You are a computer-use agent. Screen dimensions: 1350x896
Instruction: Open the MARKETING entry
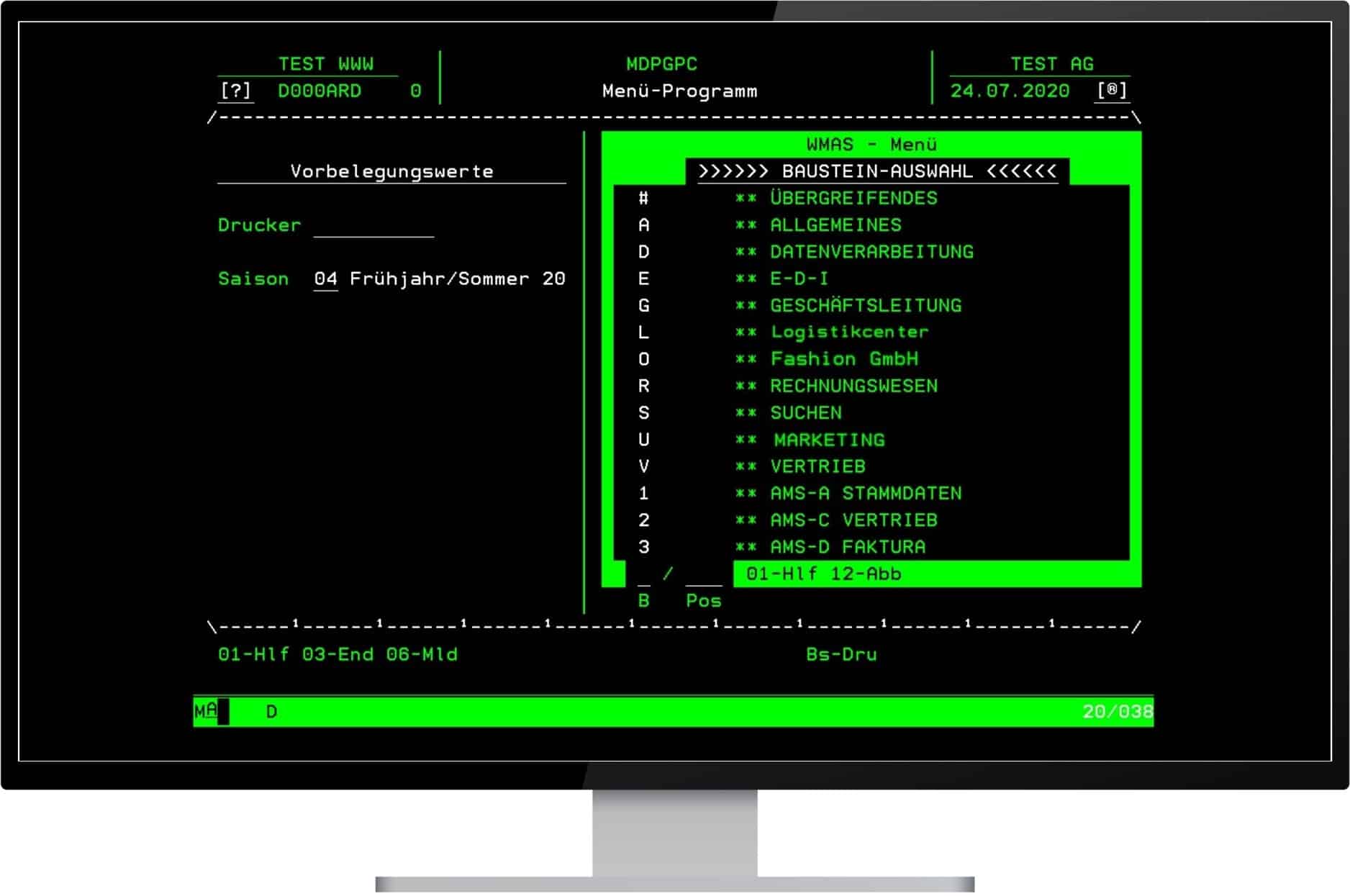[x=829, y=440]
